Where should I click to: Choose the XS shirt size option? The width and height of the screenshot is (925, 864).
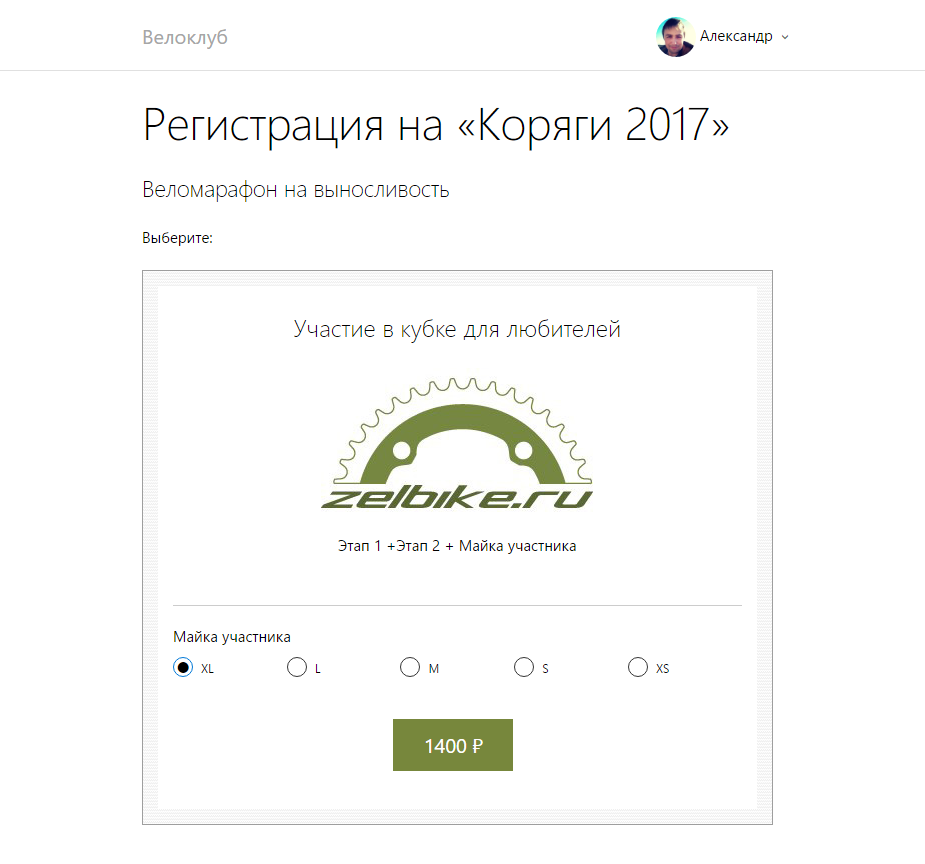point(638,667)
